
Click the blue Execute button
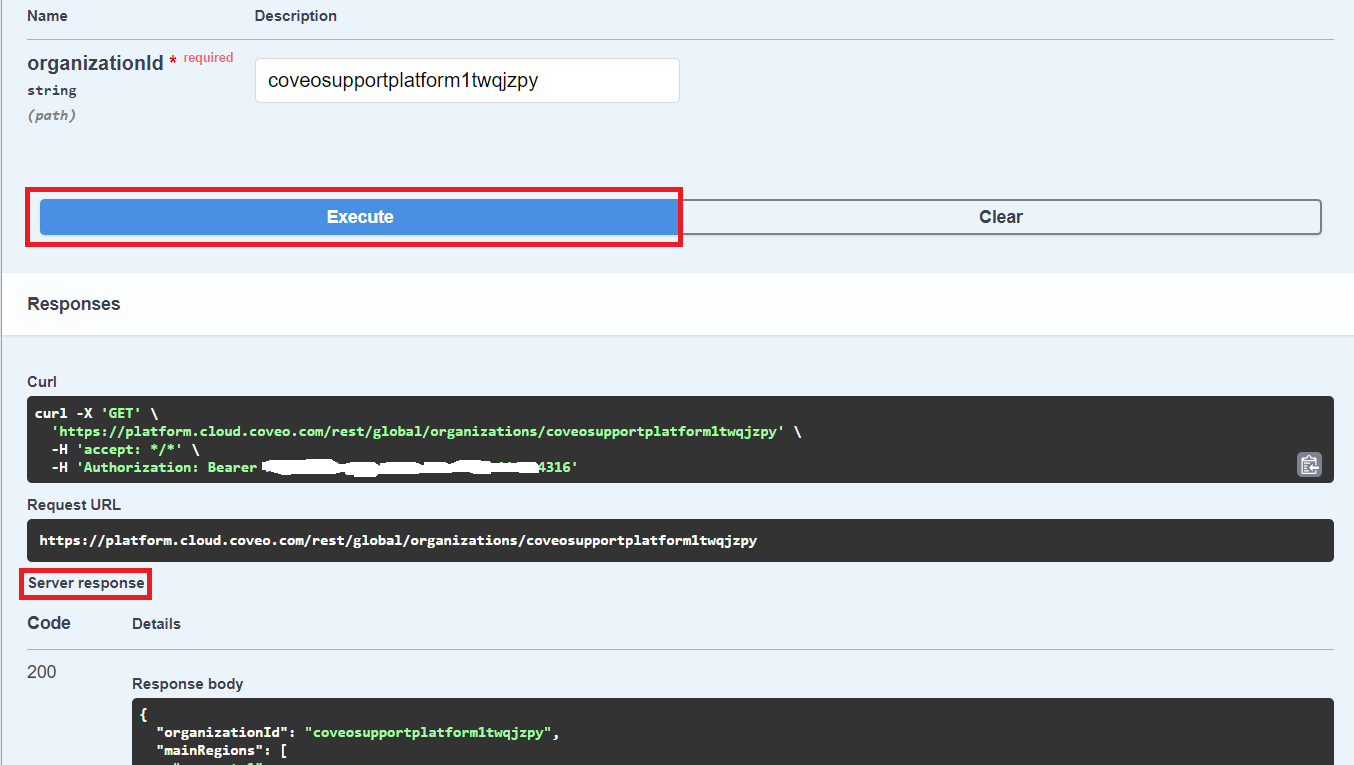(360, 217)
